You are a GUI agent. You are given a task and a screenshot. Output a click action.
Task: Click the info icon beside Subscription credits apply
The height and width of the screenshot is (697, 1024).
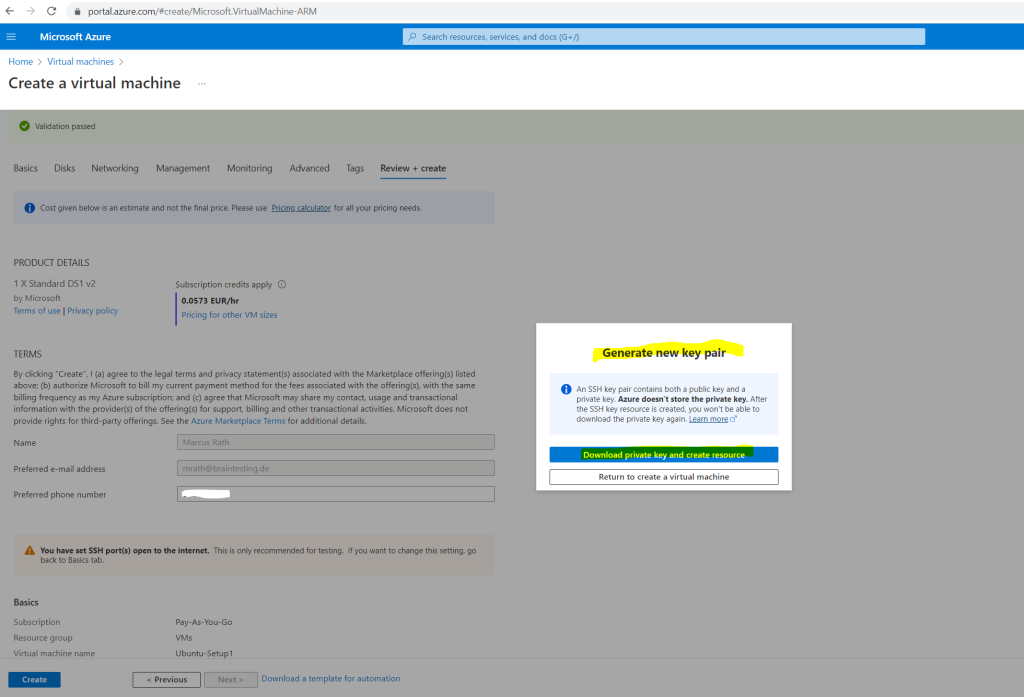282,284
